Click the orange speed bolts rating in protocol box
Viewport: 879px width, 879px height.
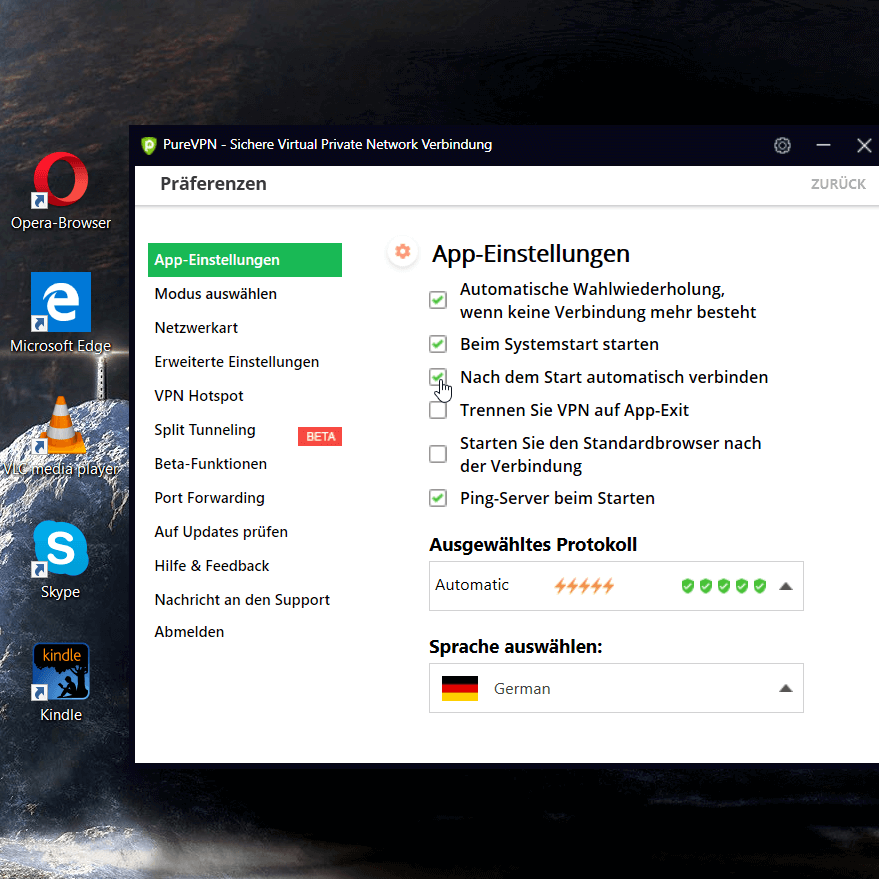click(584, 586)
